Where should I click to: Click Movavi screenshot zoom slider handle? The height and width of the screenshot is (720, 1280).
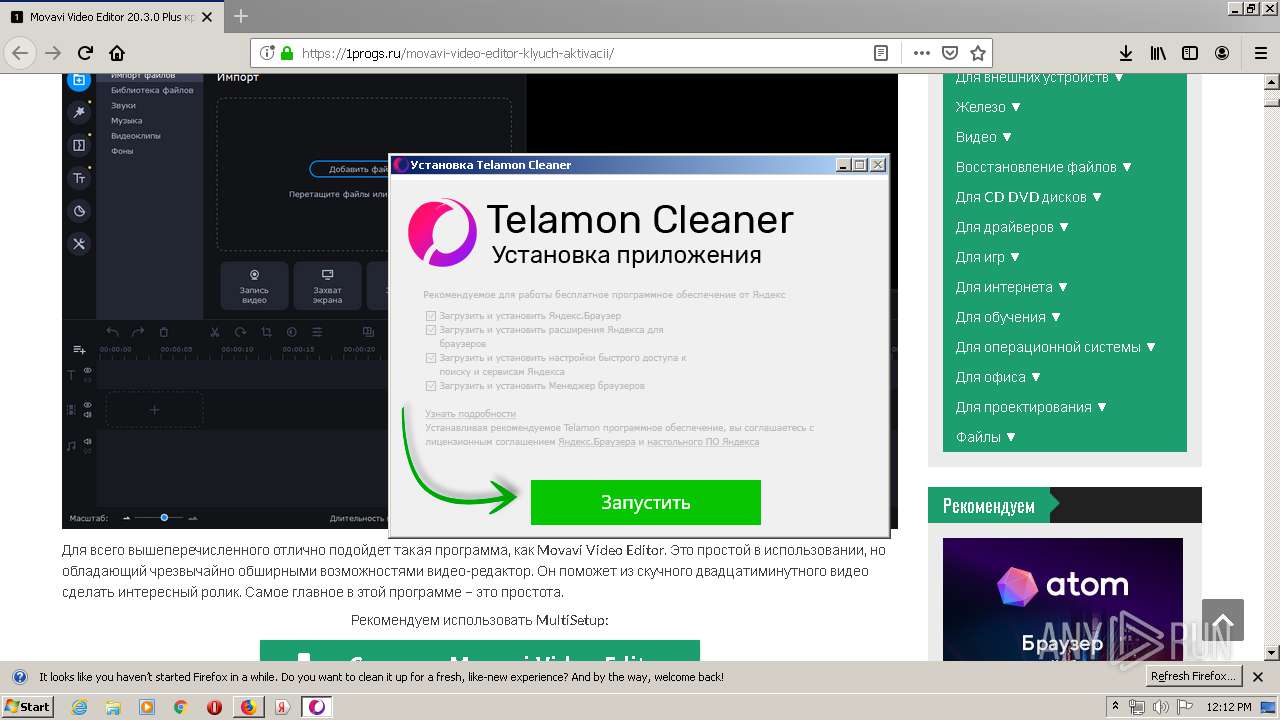point(164,517)
